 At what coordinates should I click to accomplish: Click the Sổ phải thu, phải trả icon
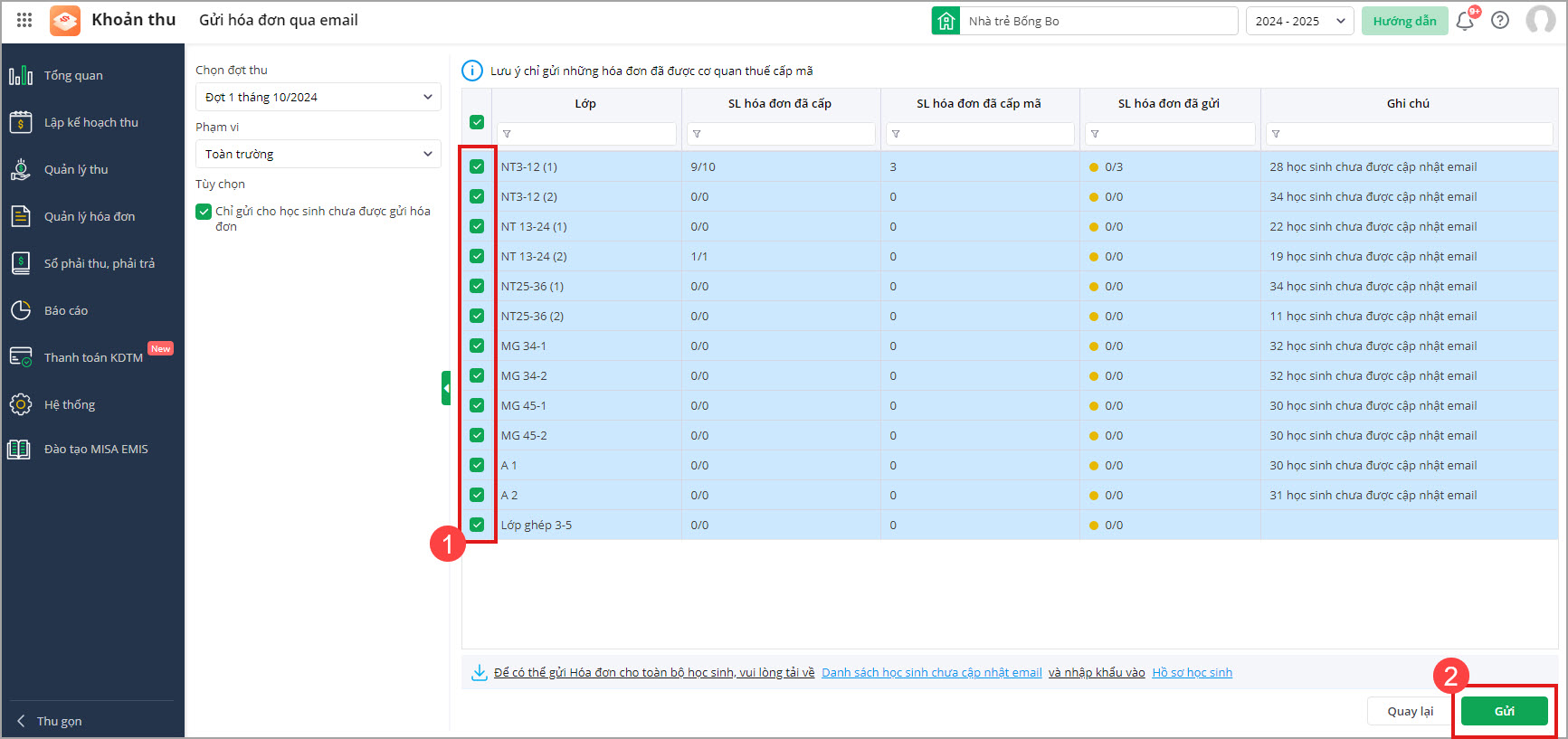[x=21, y=263]
